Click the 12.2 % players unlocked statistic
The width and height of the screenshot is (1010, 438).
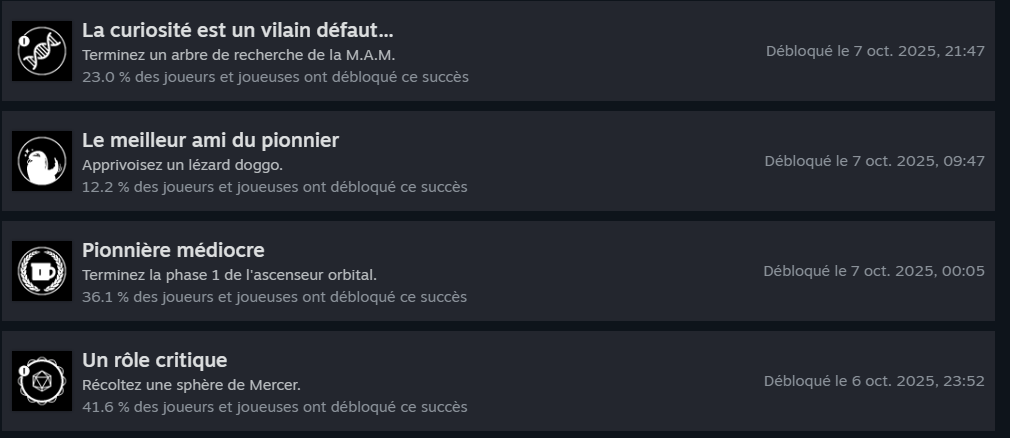[x=275, y=187]
